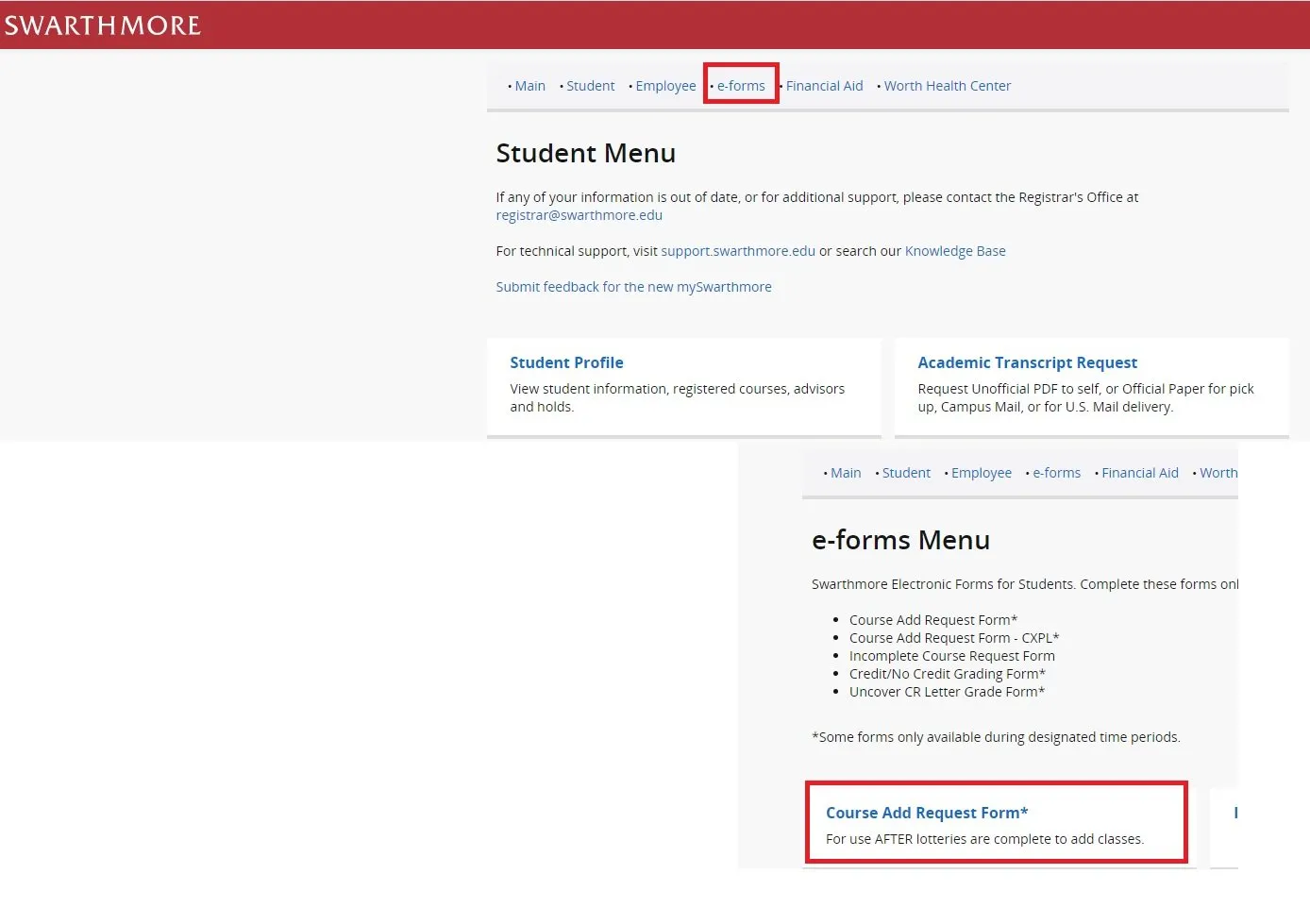Select Employee in the e-forms Menu navigation

tap(981, 473)
